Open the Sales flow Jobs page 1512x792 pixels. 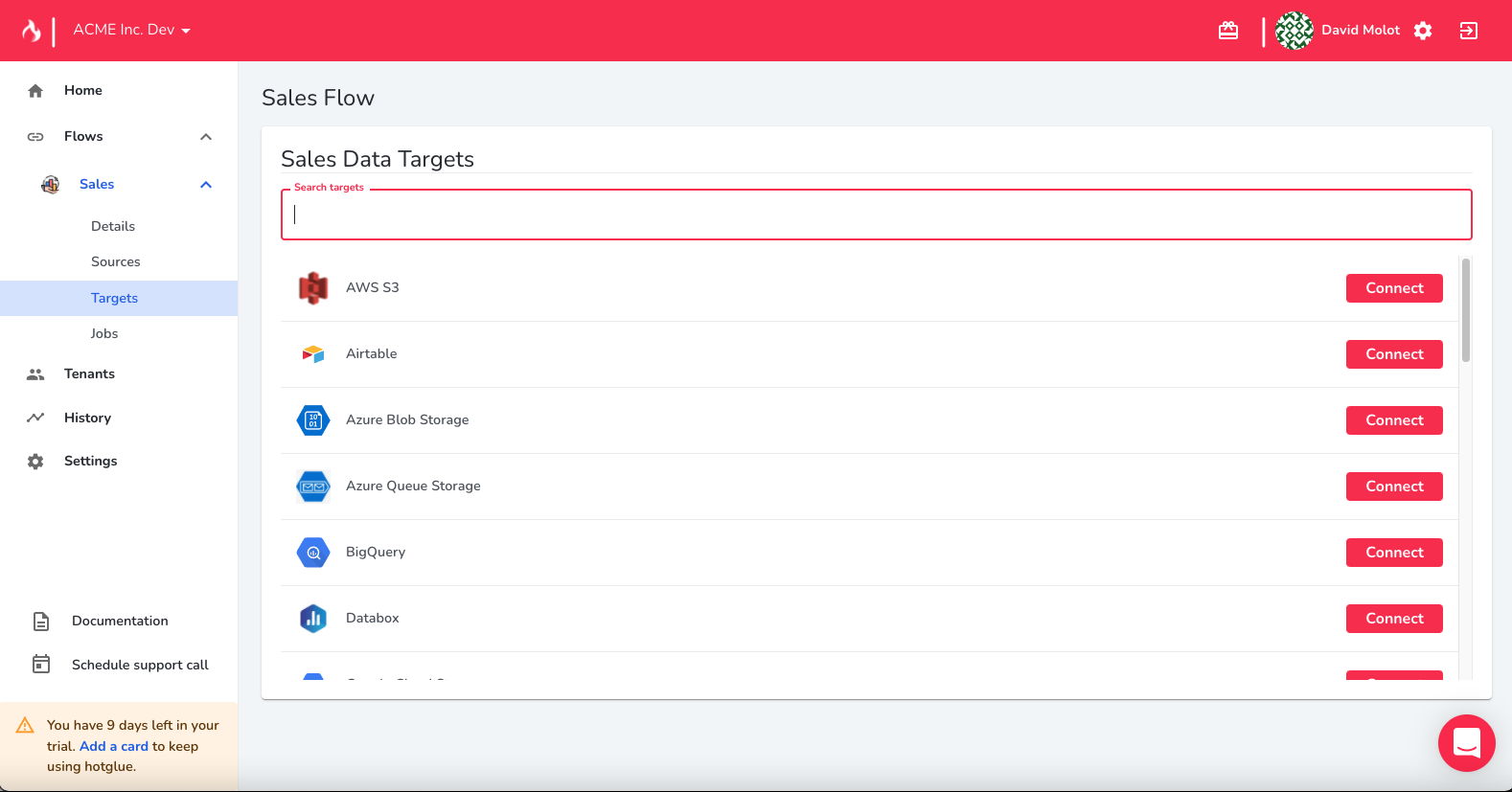pos(104,333)
